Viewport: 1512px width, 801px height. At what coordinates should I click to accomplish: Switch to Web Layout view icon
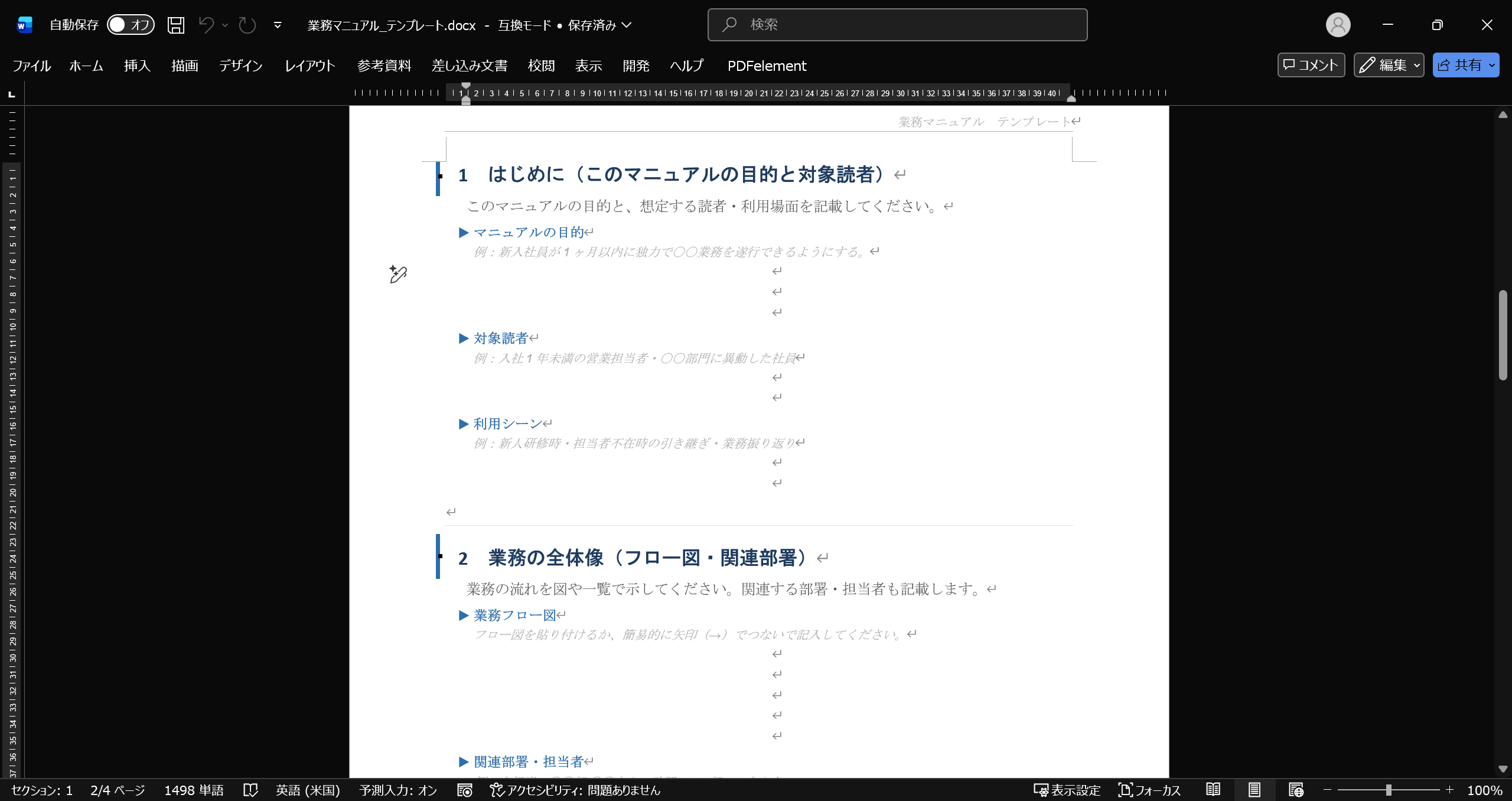pyautogui.click(x=1296, y=790)
